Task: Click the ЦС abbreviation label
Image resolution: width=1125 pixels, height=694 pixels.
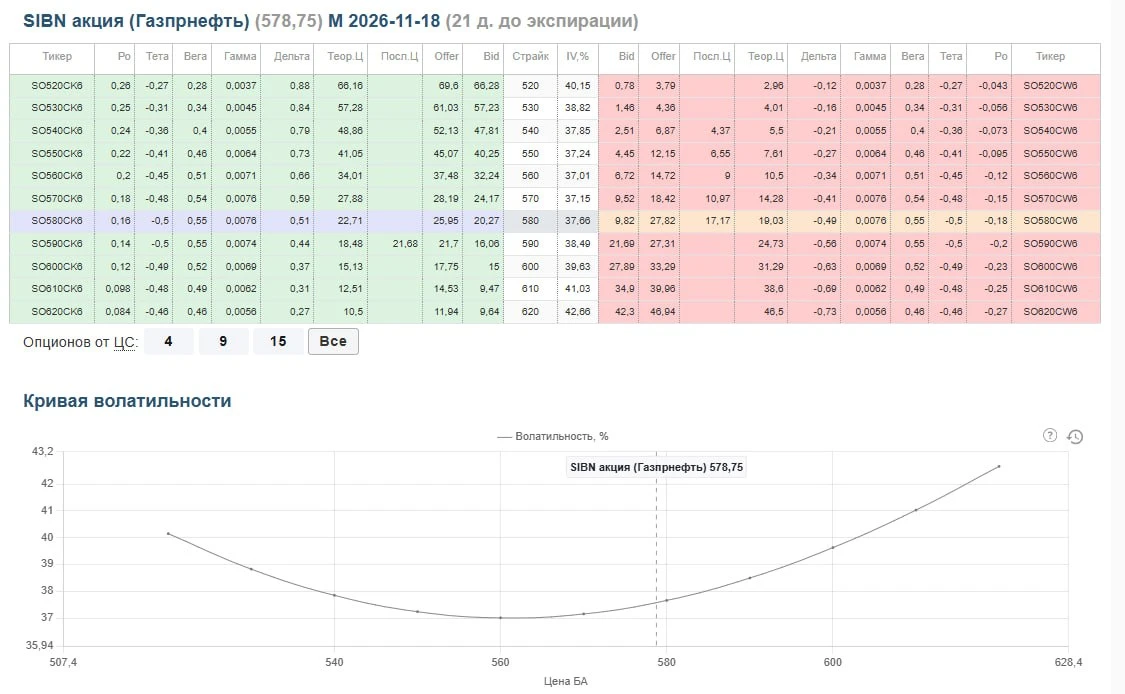Action: 124,342
